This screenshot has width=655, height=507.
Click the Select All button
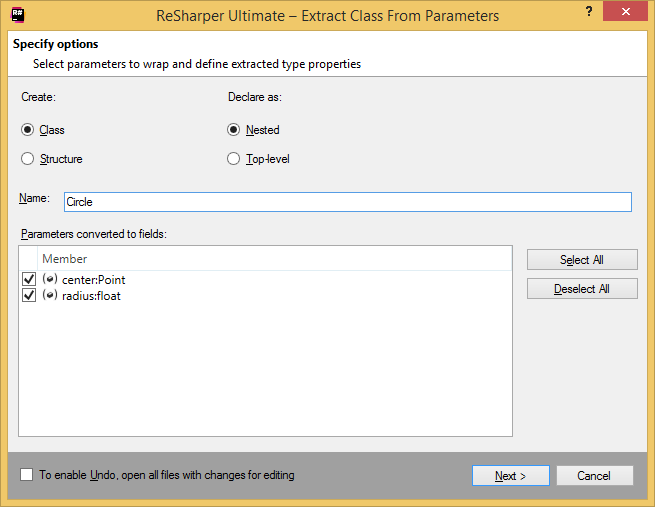point(582,260)
